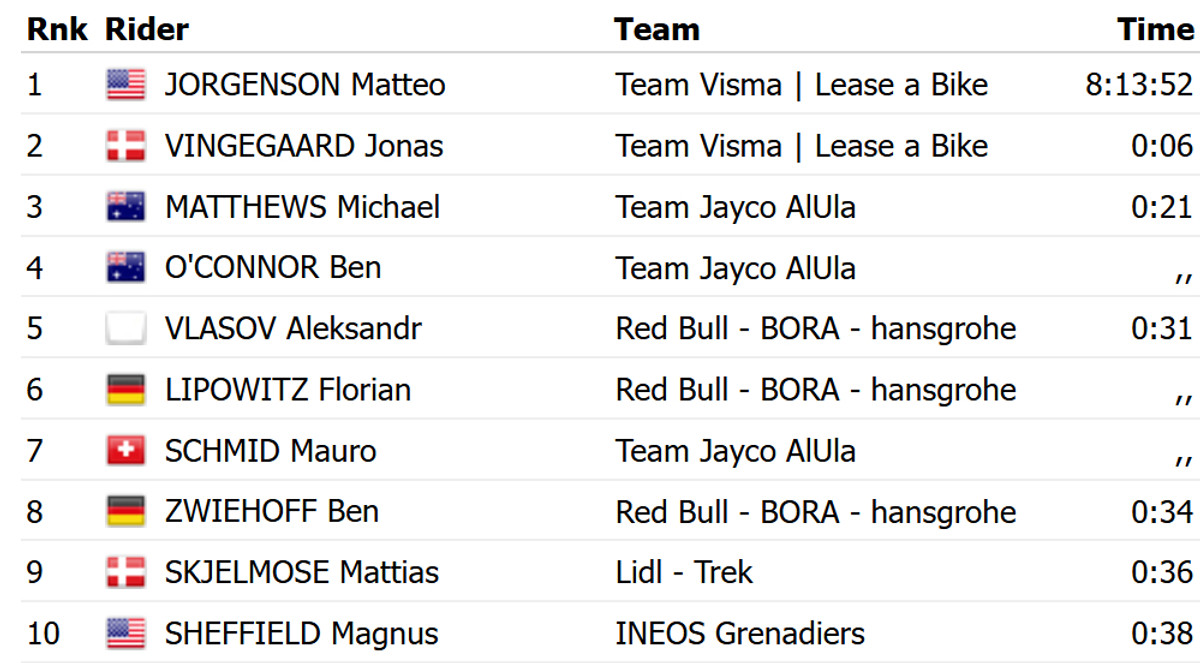Click the Swiss flag beside Schmid
Screen dimensions: 1200x663
pos(126,451)
